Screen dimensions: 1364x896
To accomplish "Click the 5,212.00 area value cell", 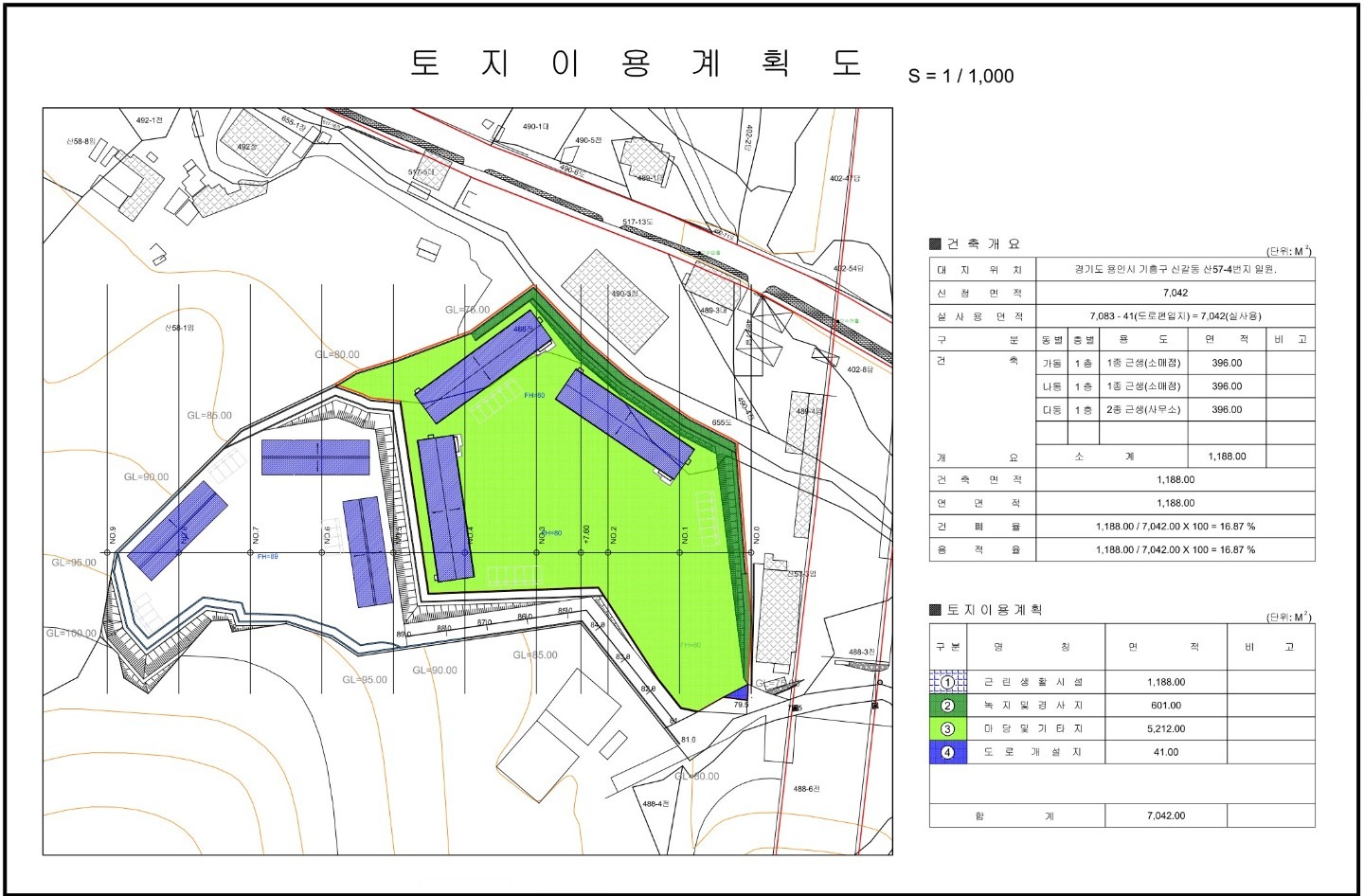I will (1165, 729).
